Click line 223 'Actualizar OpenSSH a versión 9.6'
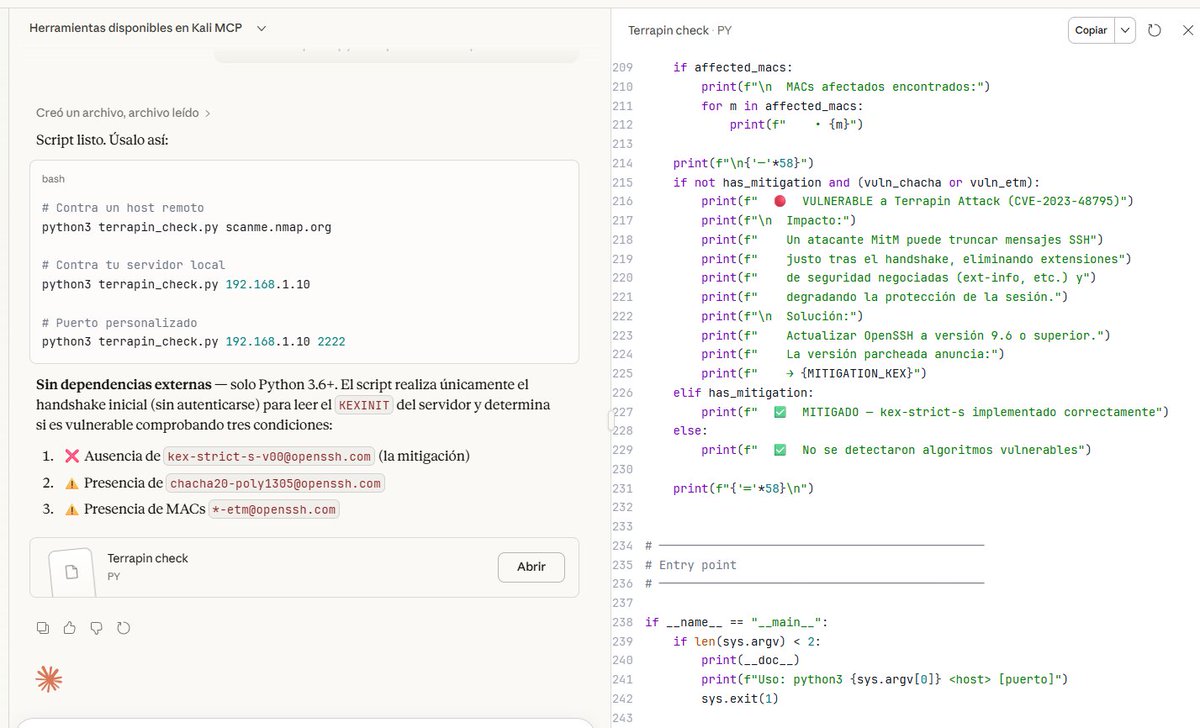Viewport: 1200px width, 728px height. pos(906,335)
